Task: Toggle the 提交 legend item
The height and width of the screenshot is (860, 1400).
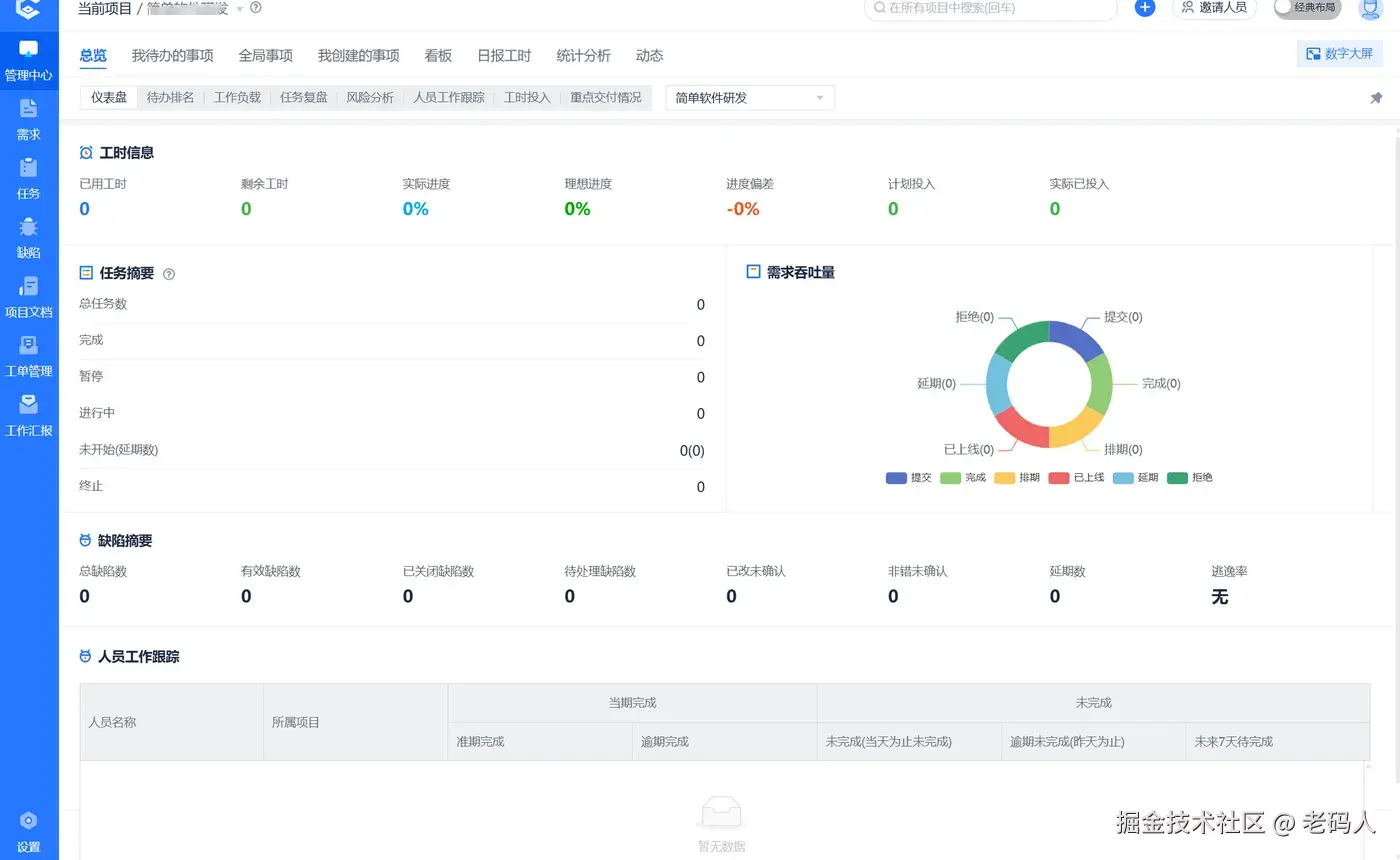Action: click(909, 478)
